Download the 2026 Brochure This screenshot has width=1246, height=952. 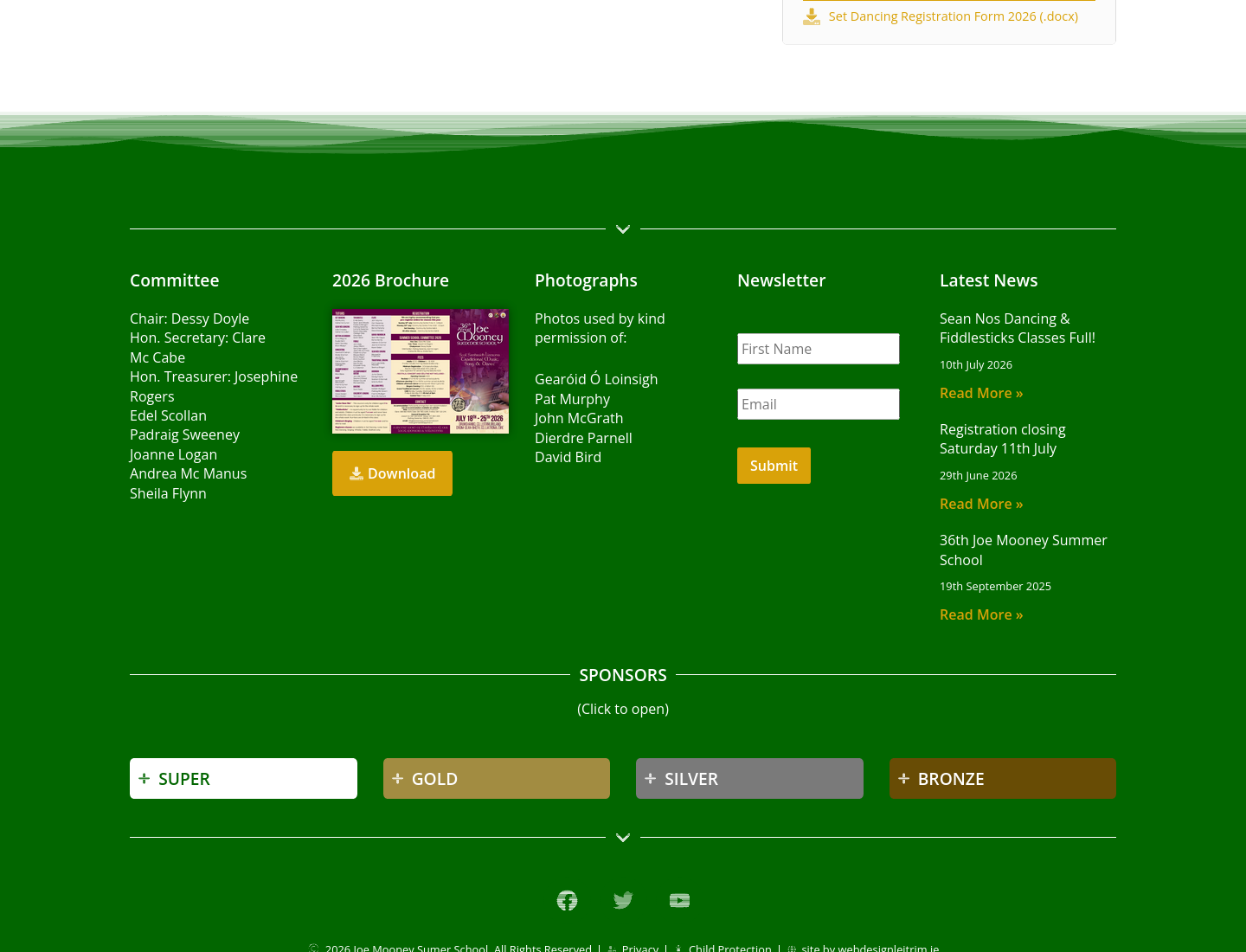click(x=392, y=473)
